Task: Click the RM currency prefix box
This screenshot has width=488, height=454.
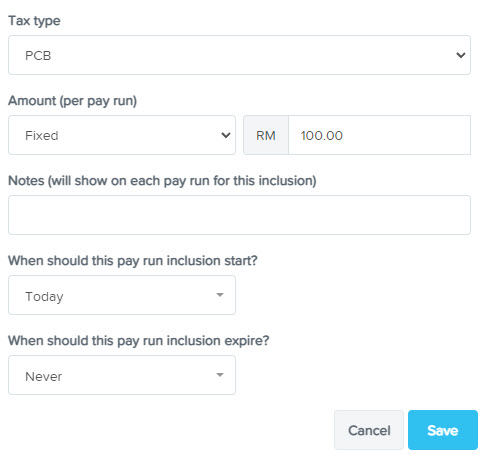Action: pyautogui.click(x=266, y=135)
